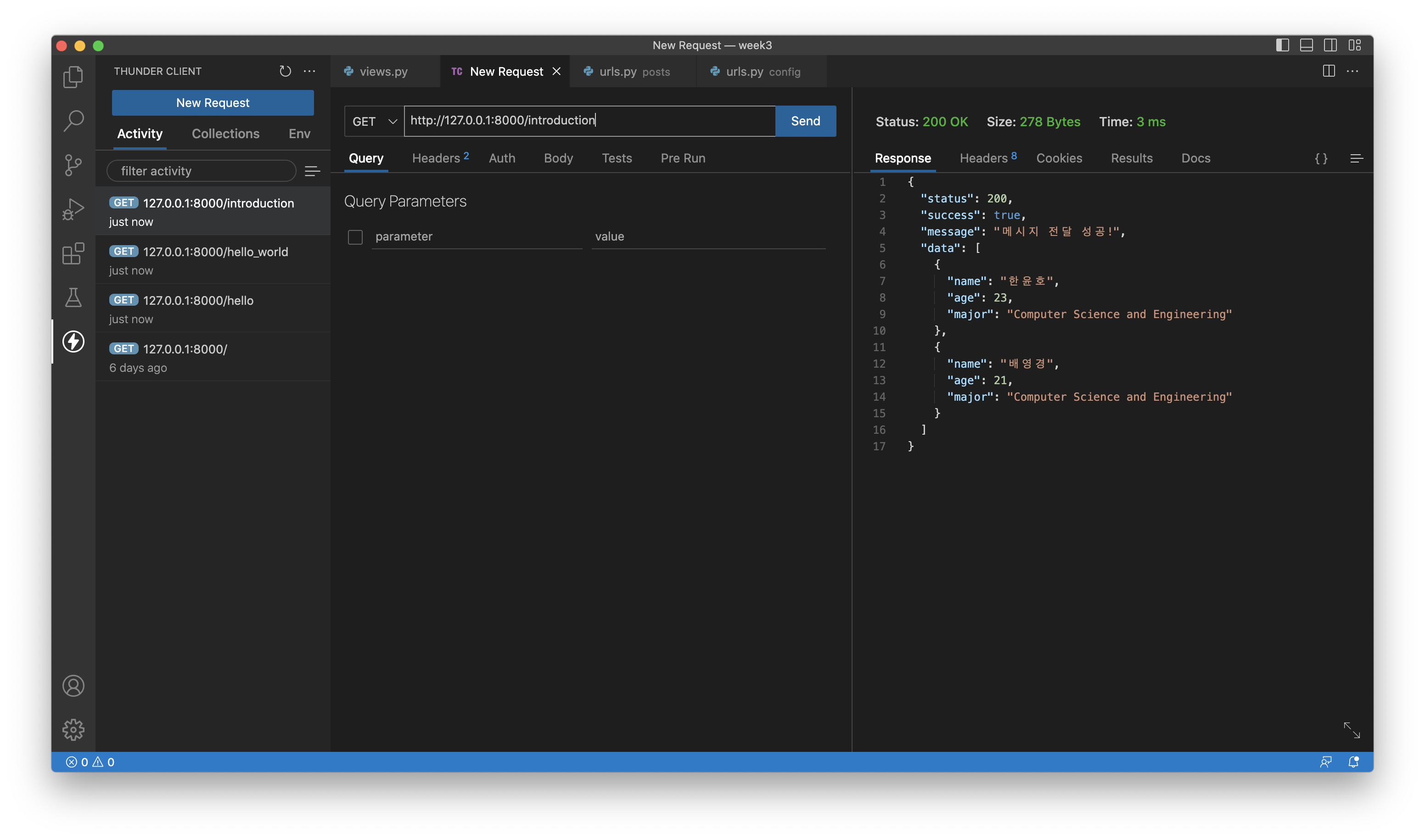1425x840 pixels.
Task: Switch to the response Cookies tab
Action: point(1059,158)
